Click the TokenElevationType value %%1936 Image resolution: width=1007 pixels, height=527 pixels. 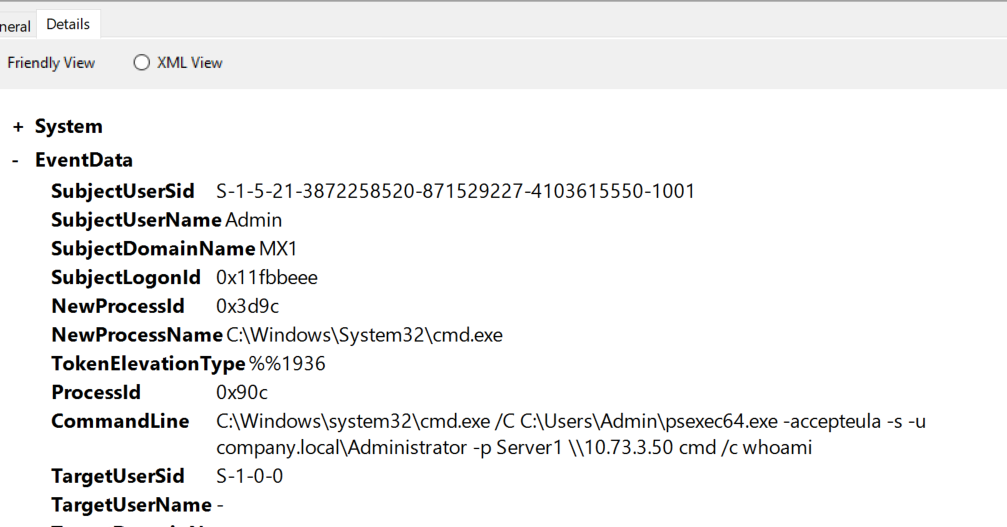pyautogui.click(x=287, y=364)
